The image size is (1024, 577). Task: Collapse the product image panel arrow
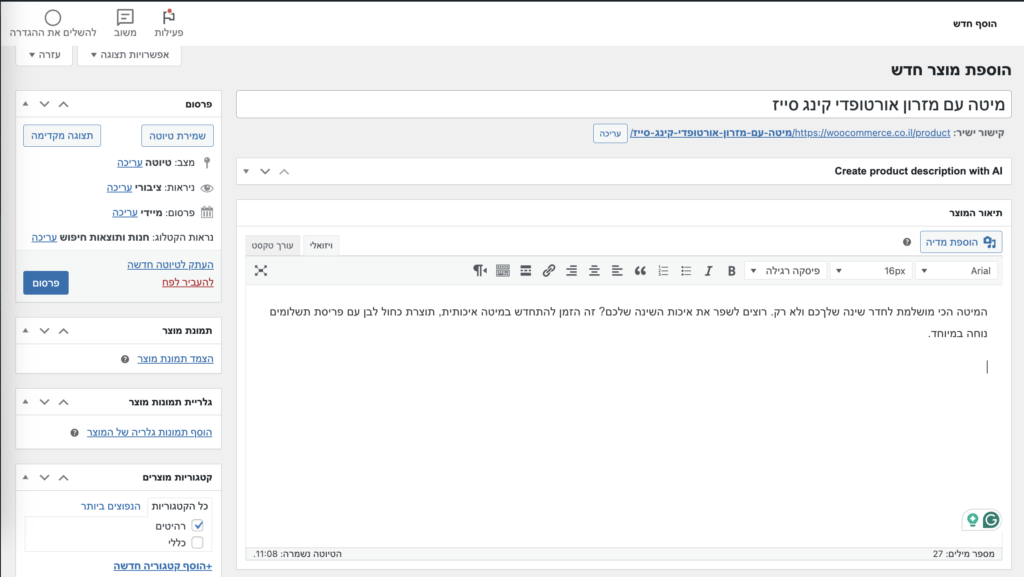coord(25,330)
